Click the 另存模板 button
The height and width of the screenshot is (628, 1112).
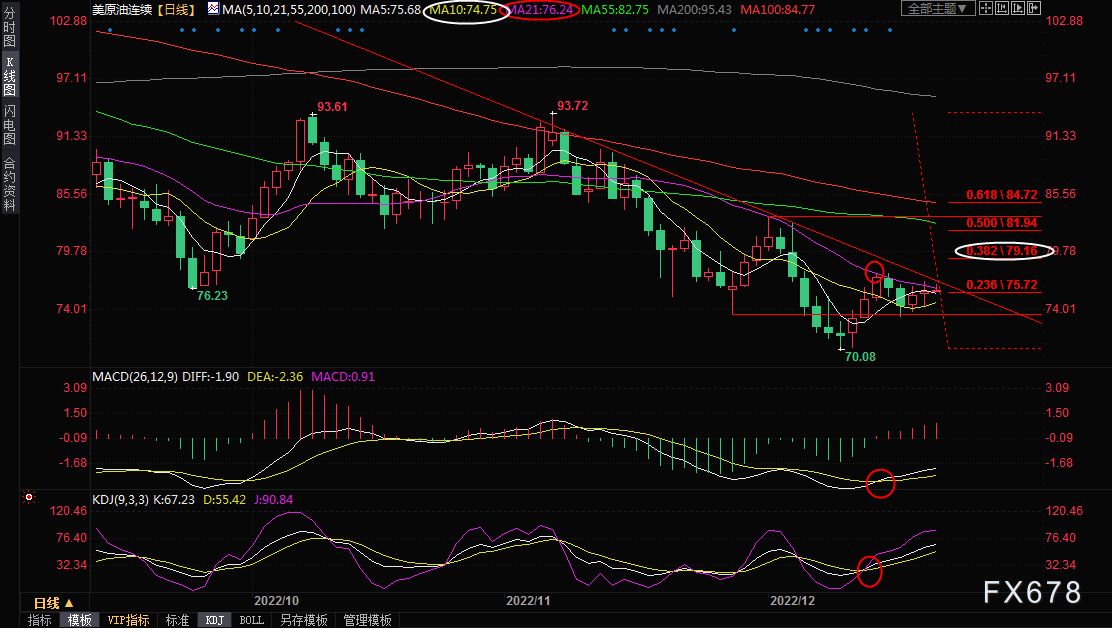coord(304,620)
